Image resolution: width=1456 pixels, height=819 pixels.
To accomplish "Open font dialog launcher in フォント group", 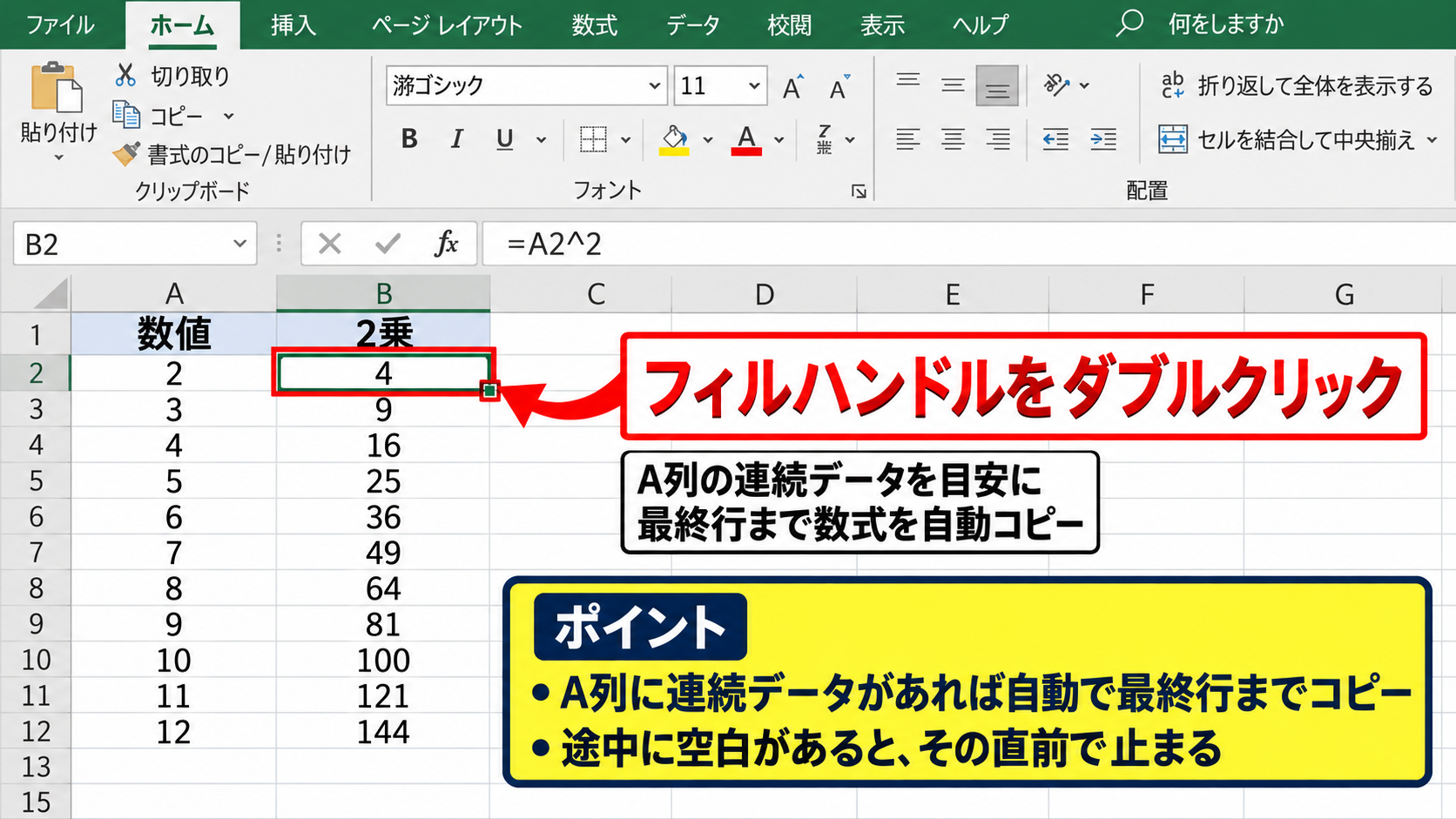I will pos(859,191).
